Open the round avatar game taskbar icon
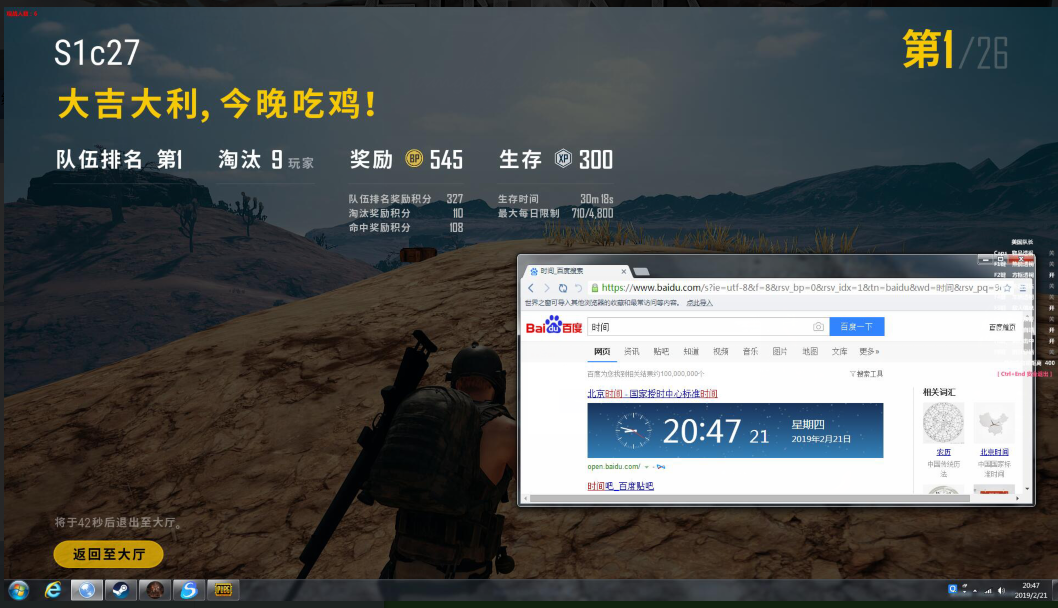This screenshot has height=608, width=1058. point(155,590)
